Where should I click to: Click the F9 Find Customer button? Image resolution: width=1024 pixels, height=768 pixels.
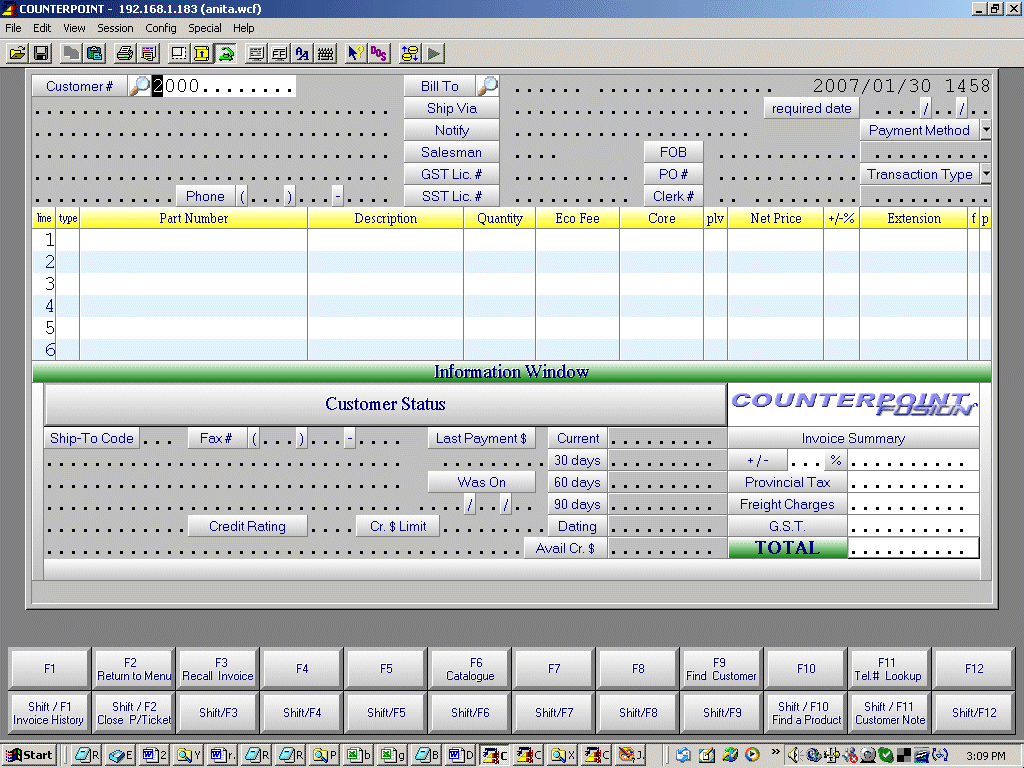pos(722,669)
